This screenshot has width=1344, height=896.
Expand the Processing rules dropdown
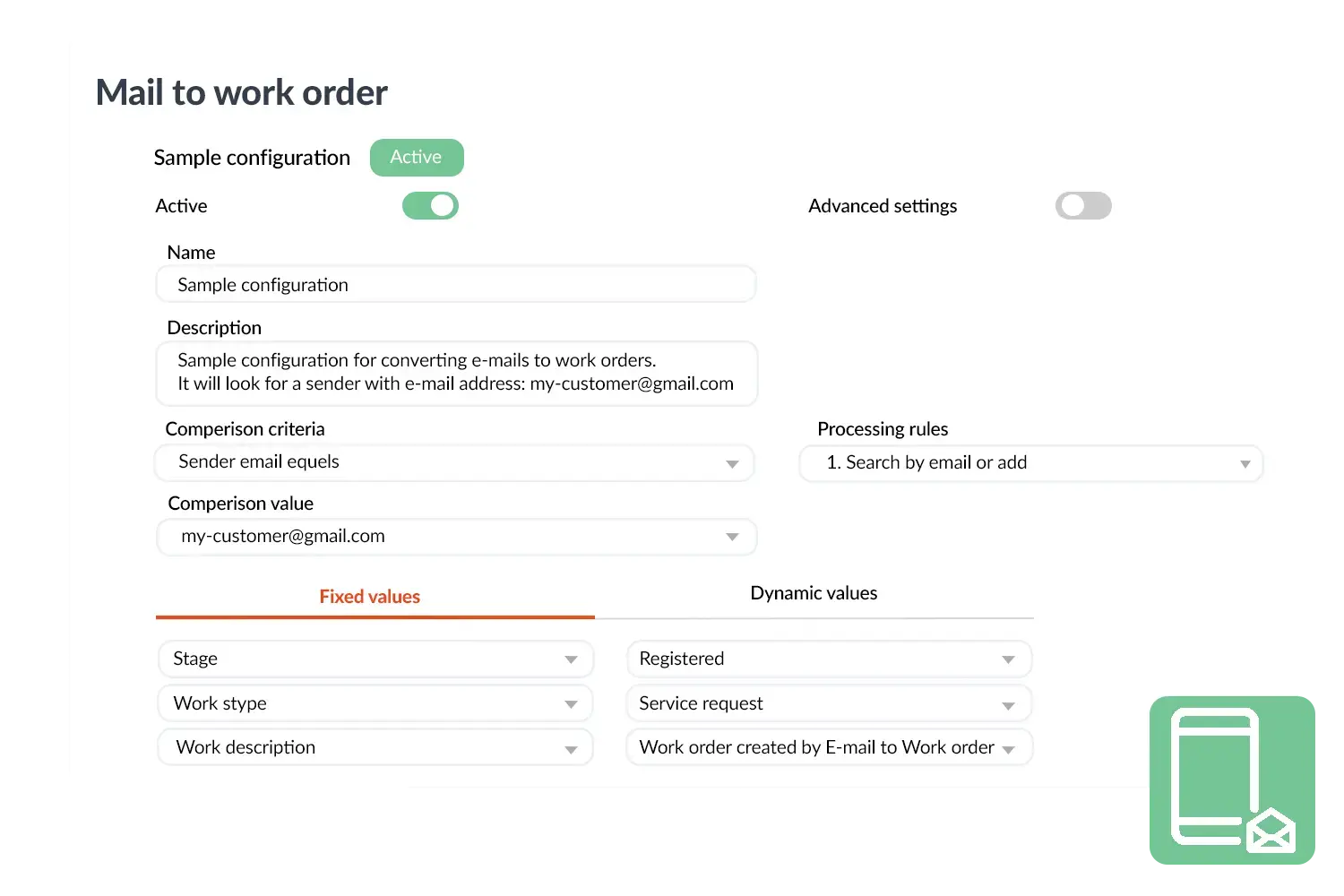pyautogui.click(x=1030, y=463)
